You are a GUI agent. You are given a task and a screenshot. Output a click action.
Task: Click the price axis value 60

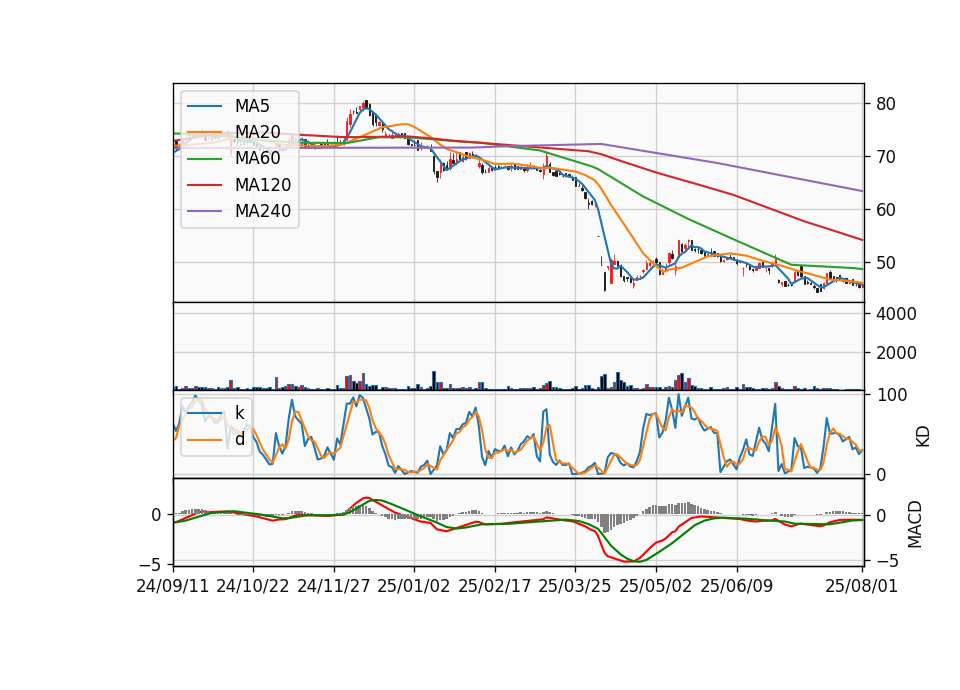tap(886, 210)
